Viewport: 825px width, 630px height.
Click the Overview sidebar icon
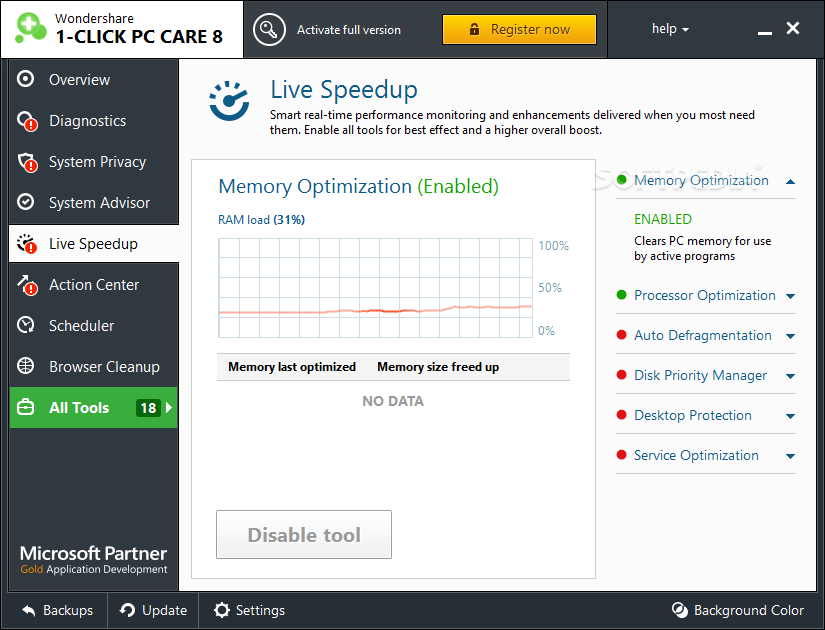[x=25, y=79]
